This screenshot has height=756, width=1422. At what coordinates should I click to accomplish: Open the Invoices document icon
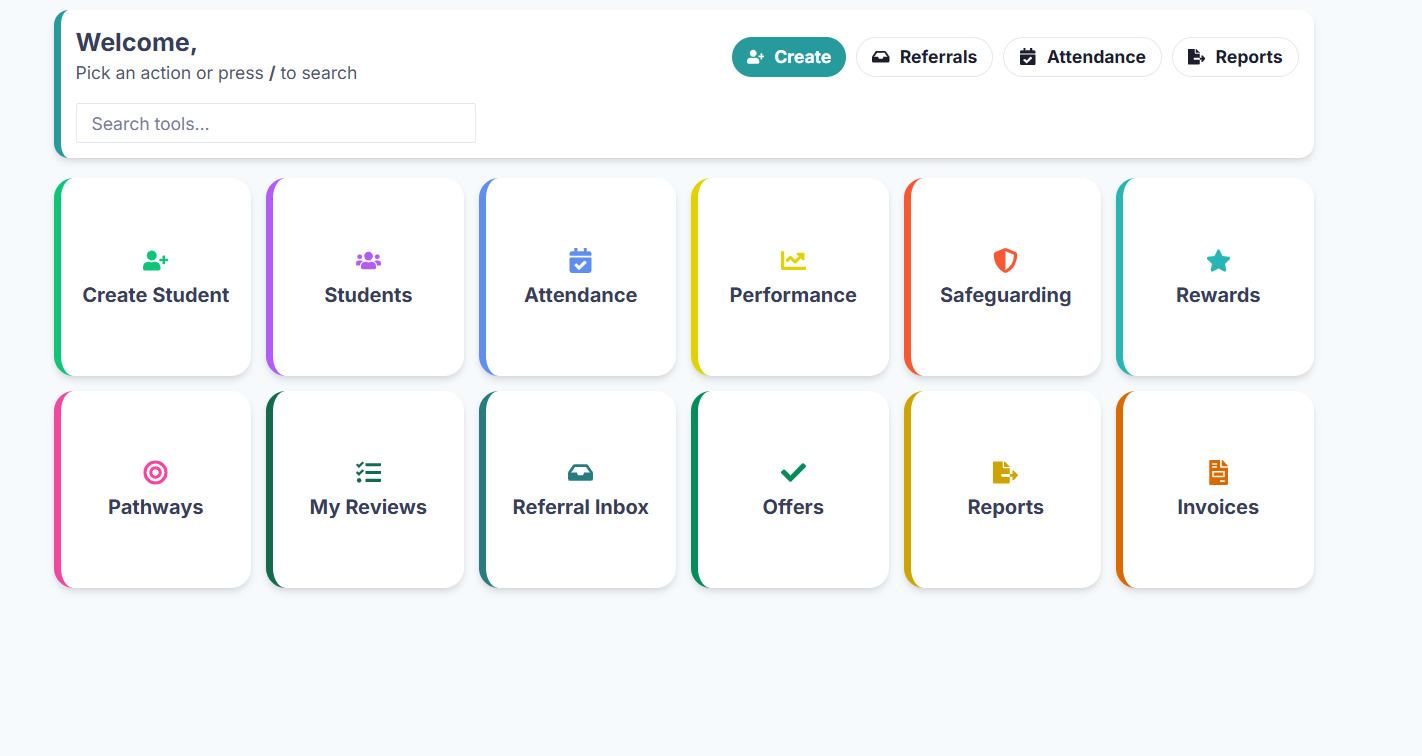click(x=1218, y=473)
